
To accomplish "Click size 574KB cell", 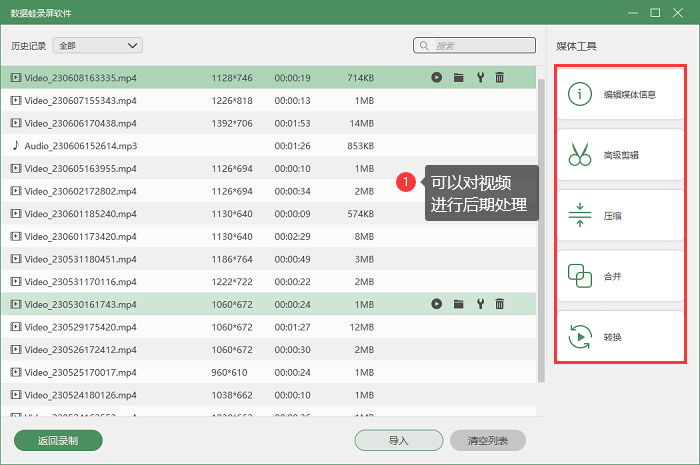I will tap(361, 214).
